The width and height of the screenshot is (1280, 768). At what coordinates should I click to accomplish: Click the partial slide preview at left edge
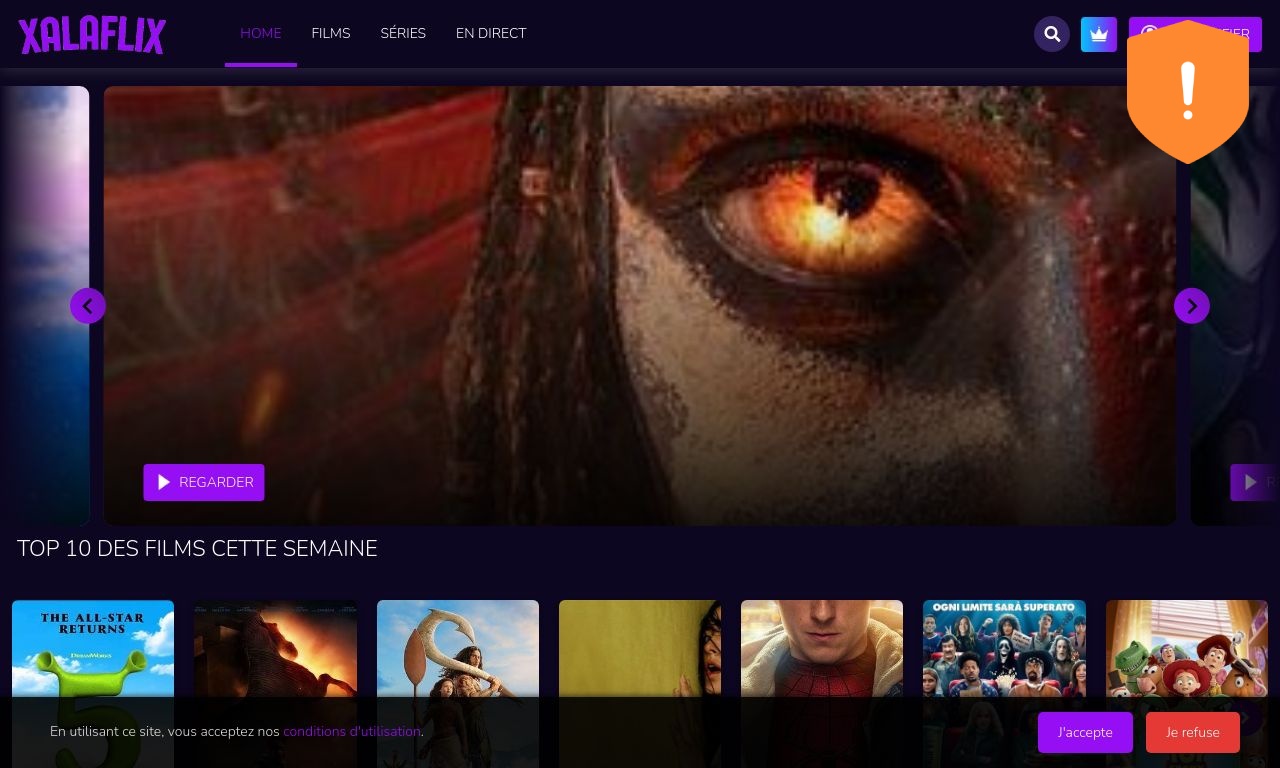(45, 306)
